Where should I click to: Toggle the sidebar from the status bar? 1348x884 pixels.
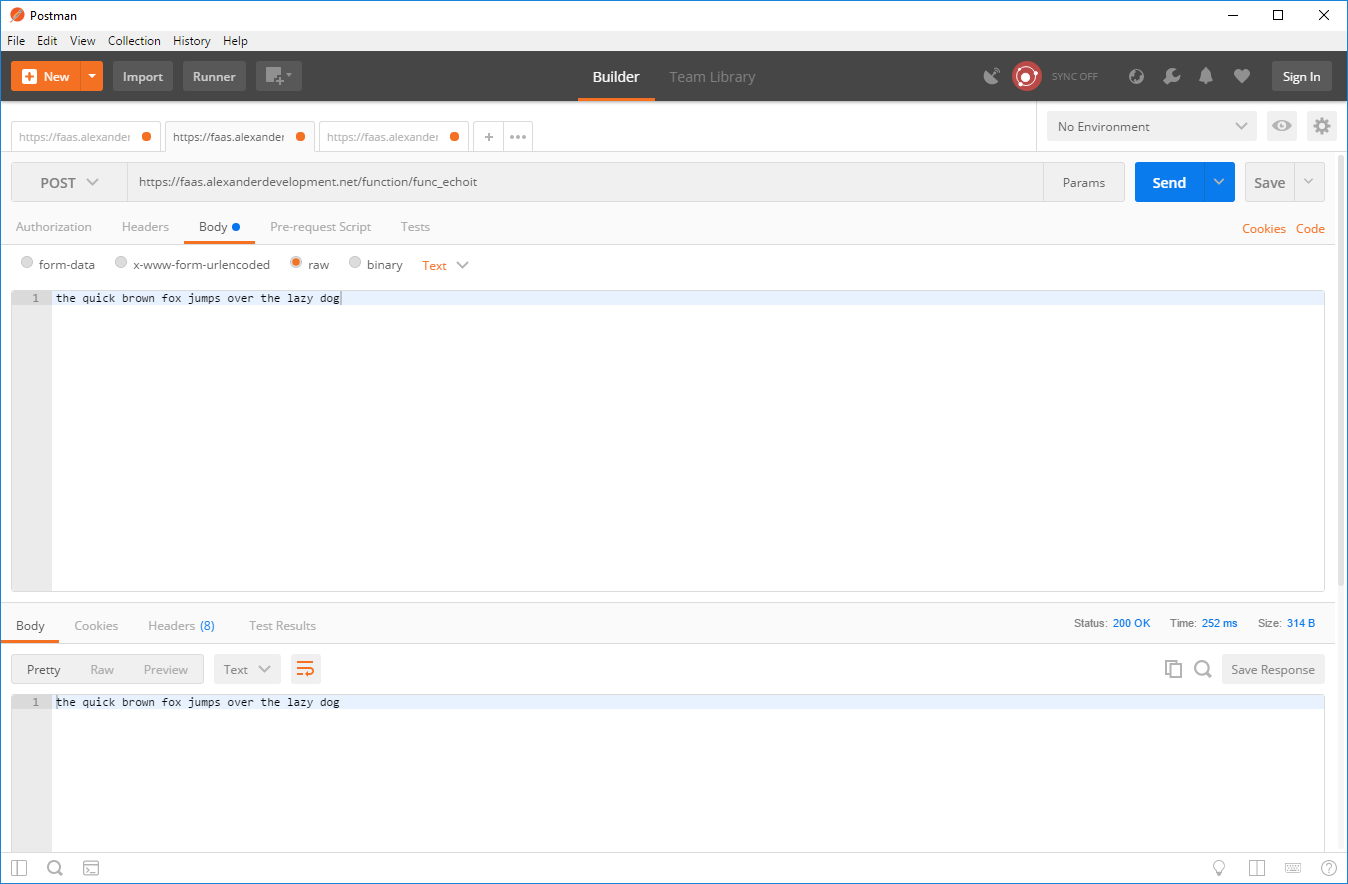click(x=19, y=868)
